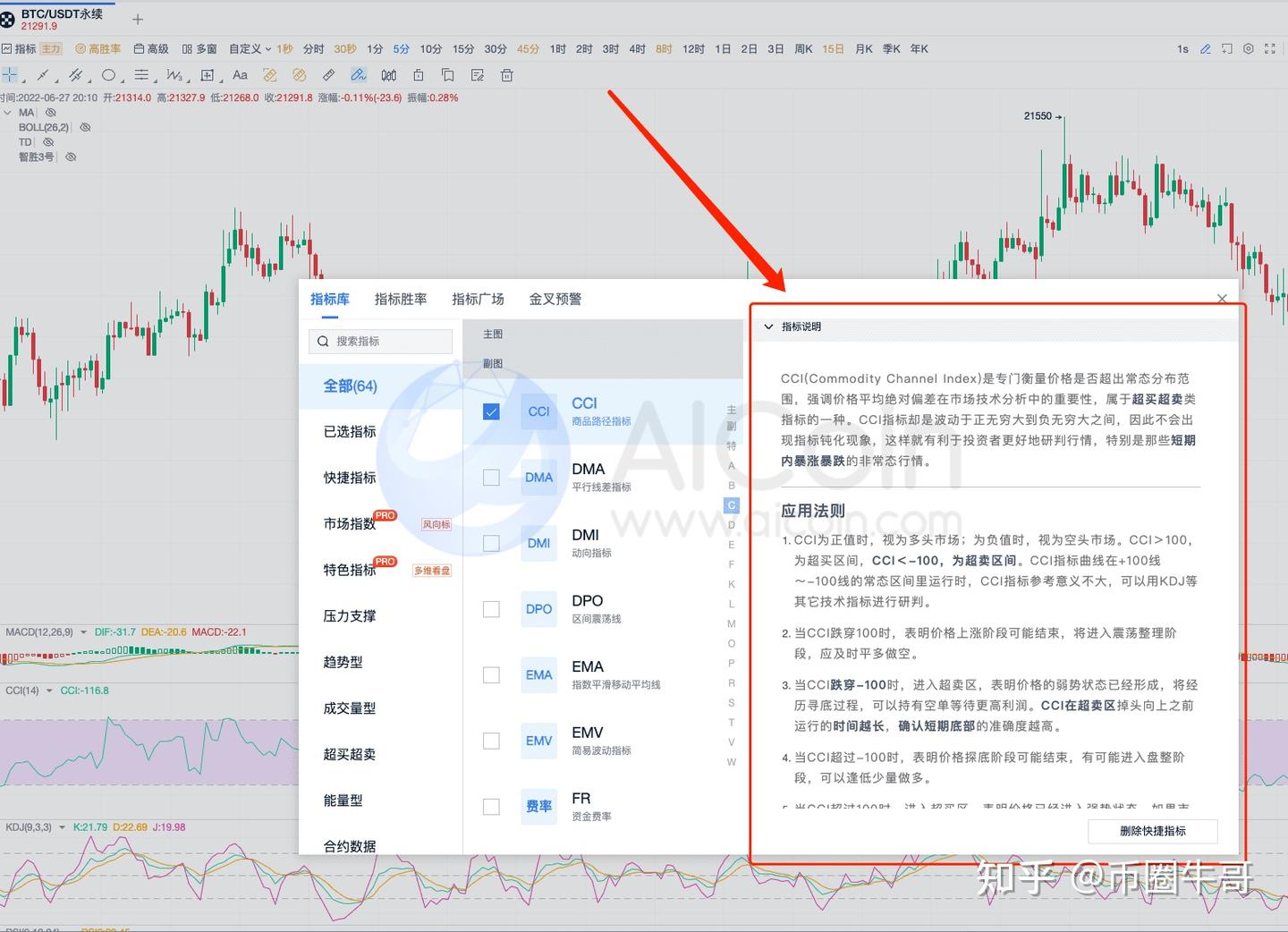This screenshot has width=1288, height=932.
Task: Select the 趋势型 category
Action: click(343, 662)
